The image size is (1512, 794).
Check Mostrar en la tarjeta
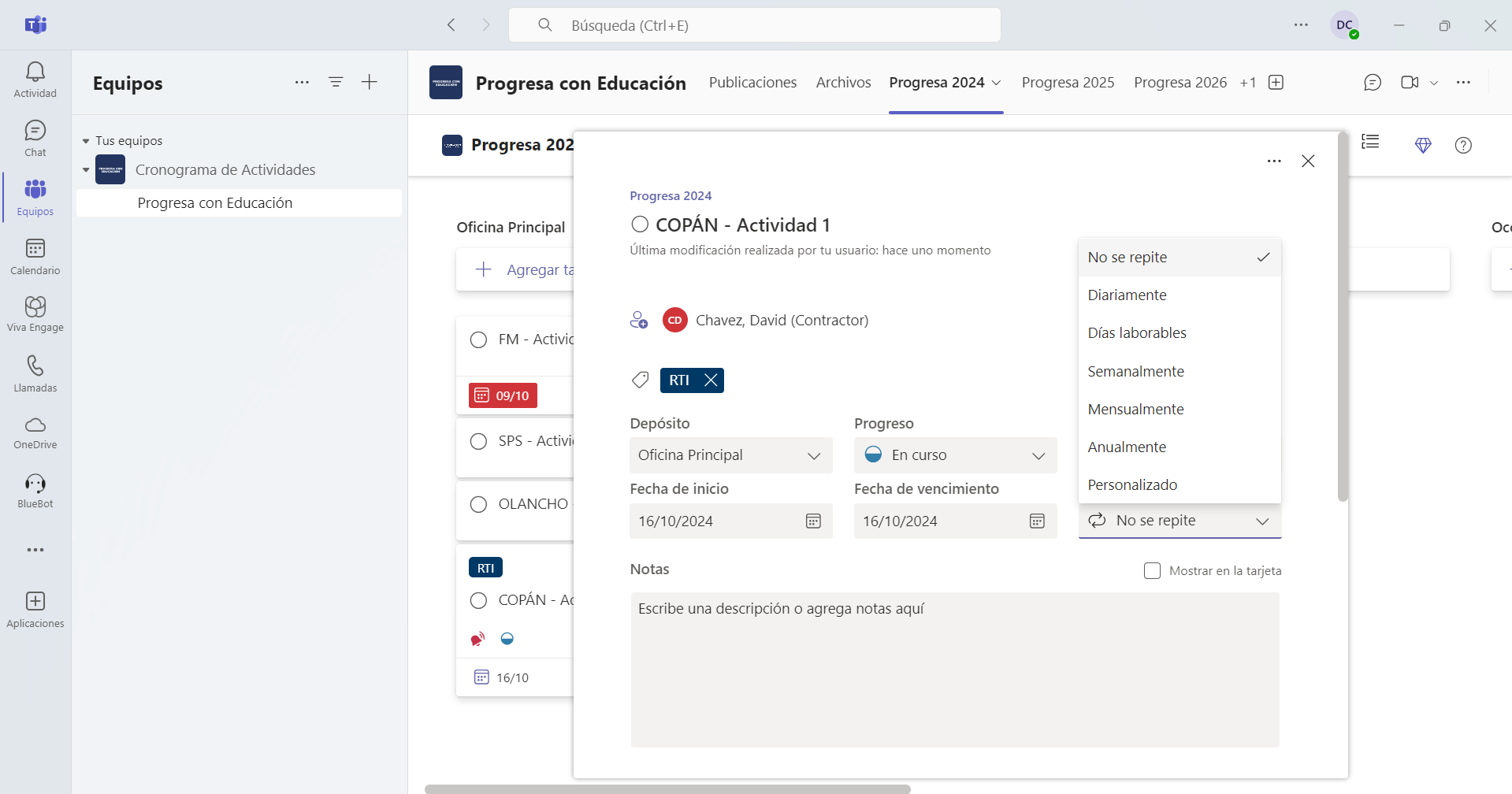[1152, 570]
